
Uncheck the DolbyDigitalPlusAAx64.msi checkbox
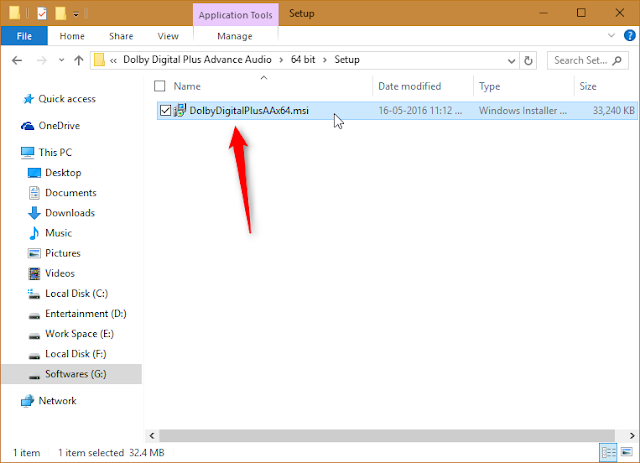coord(165,111)
